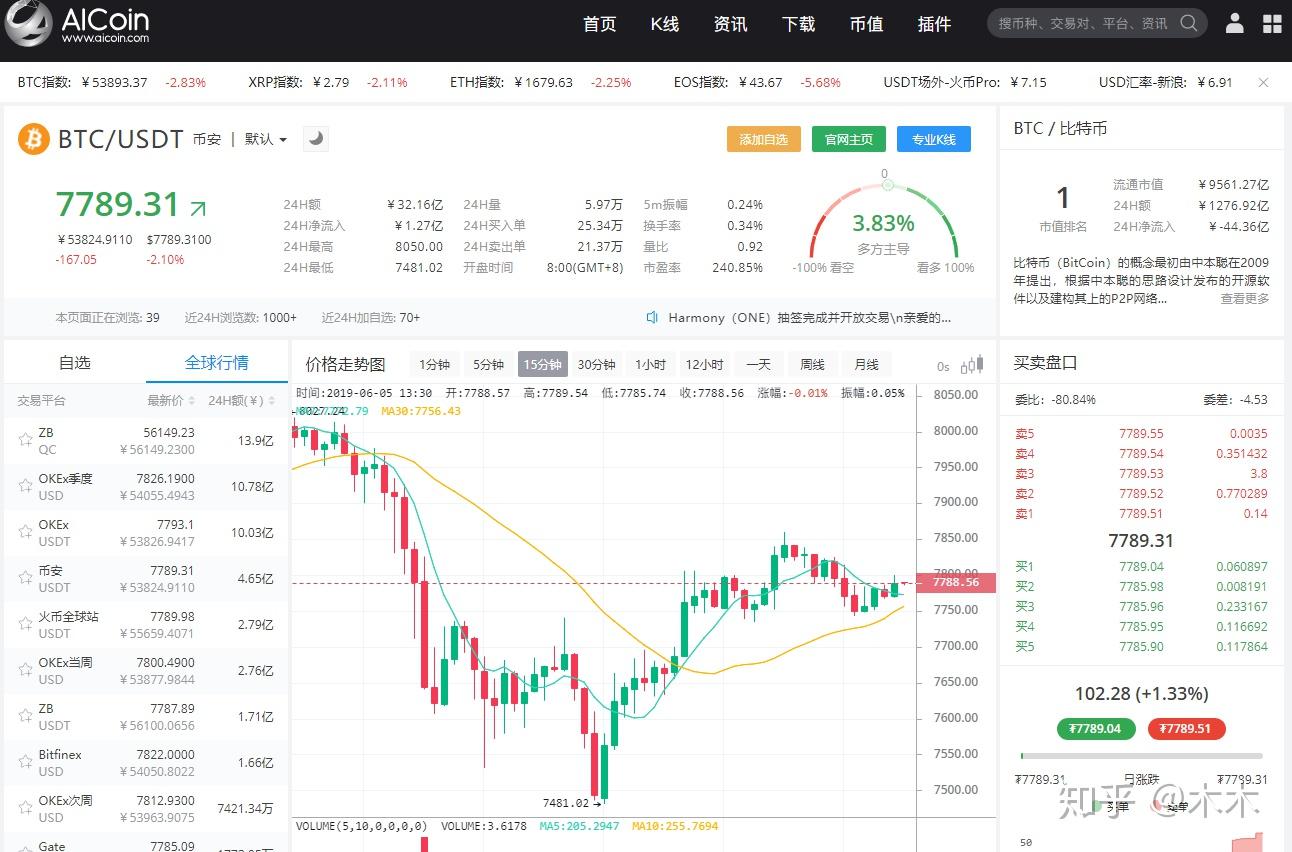This screenshot has width=1292, height=852.
Task: Open the 默认 dropdown
Action: pos(266,139)
